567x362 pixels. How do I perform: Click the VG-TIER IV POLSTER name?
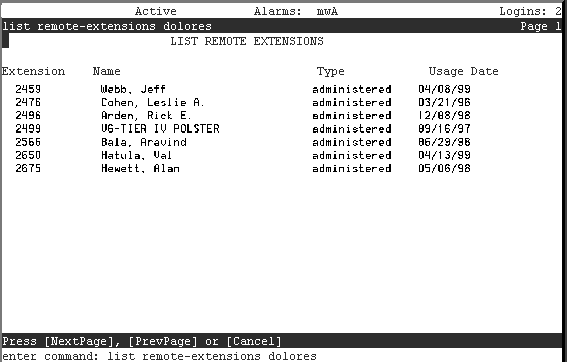tap(160, 129)
